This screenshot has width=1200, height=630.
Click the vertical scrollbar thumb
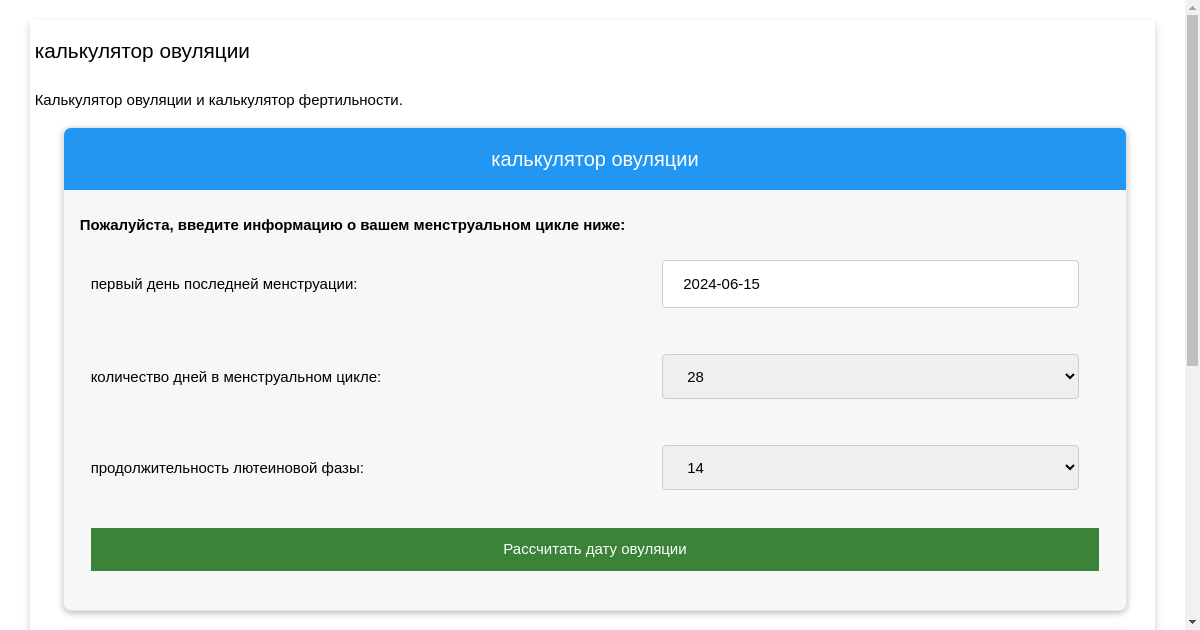coord(1192,190)
